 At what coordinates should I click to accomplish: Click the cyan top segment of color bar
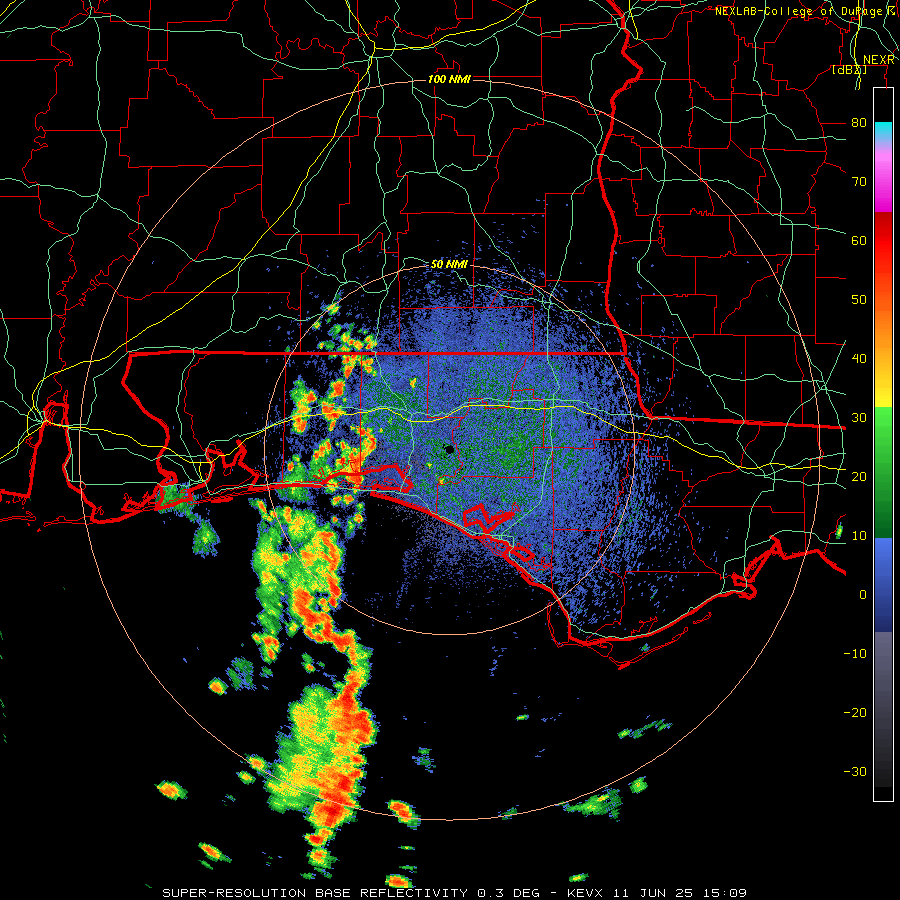click(883, 132)
